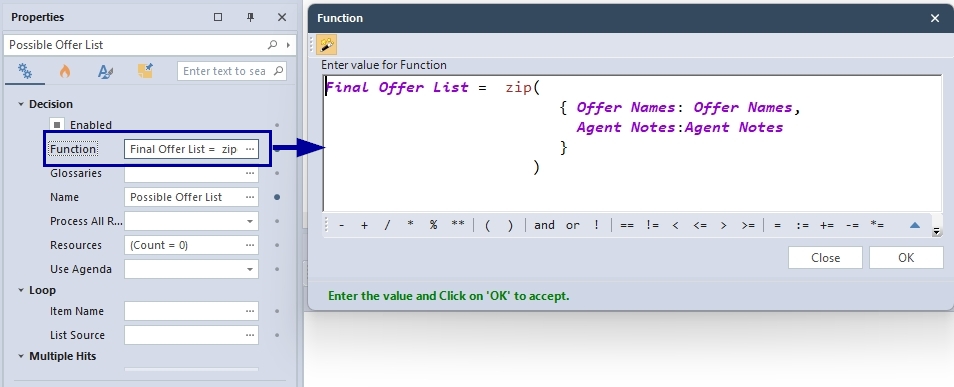Image resolution: width=954 pixels, height=387 pixels.
Task: Insert the not-equal != operator
Action: click(x=652, y=225)
